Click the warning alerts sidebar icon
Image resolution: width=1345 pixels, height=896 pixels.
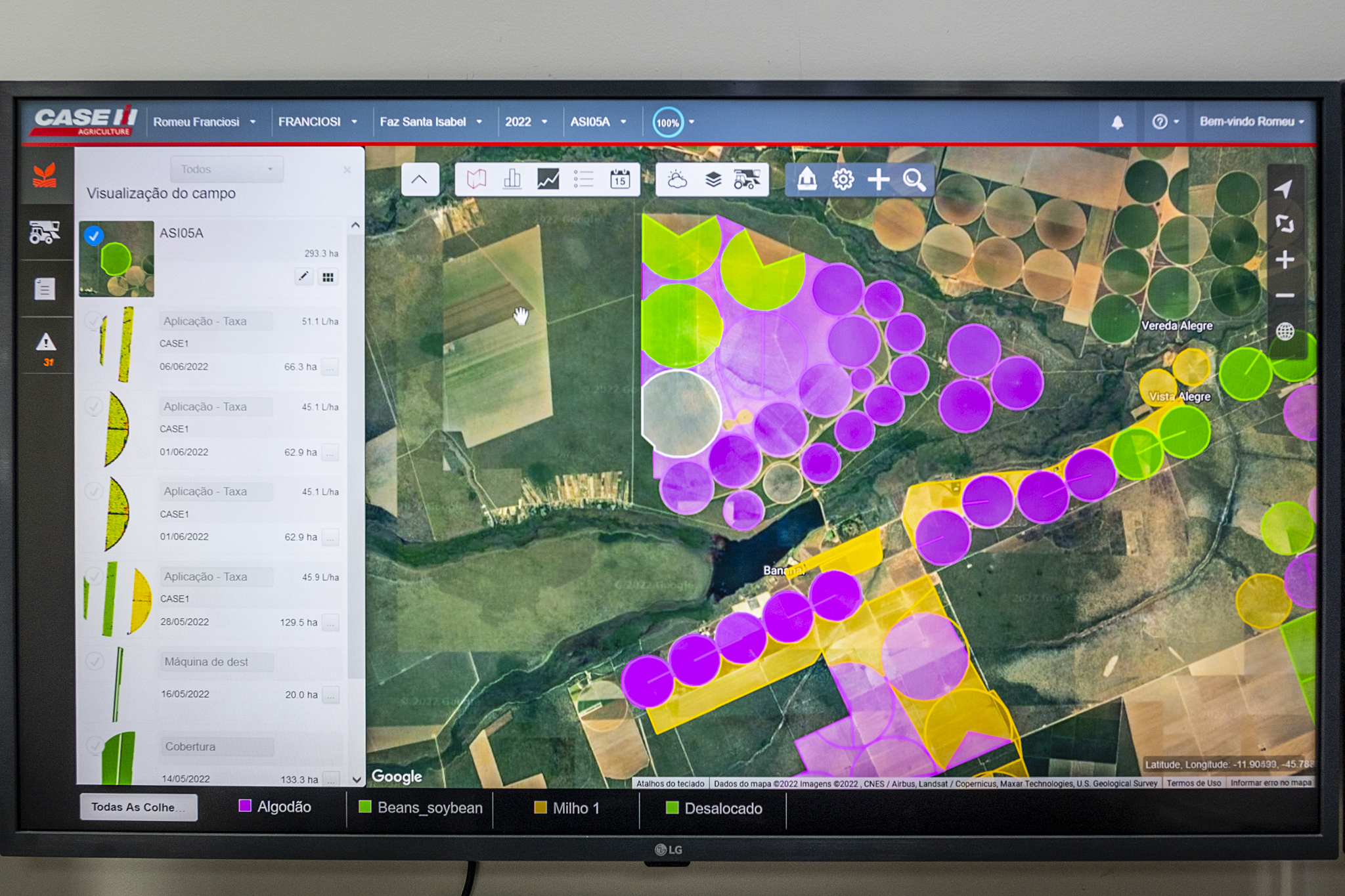[x=46, y=343]
